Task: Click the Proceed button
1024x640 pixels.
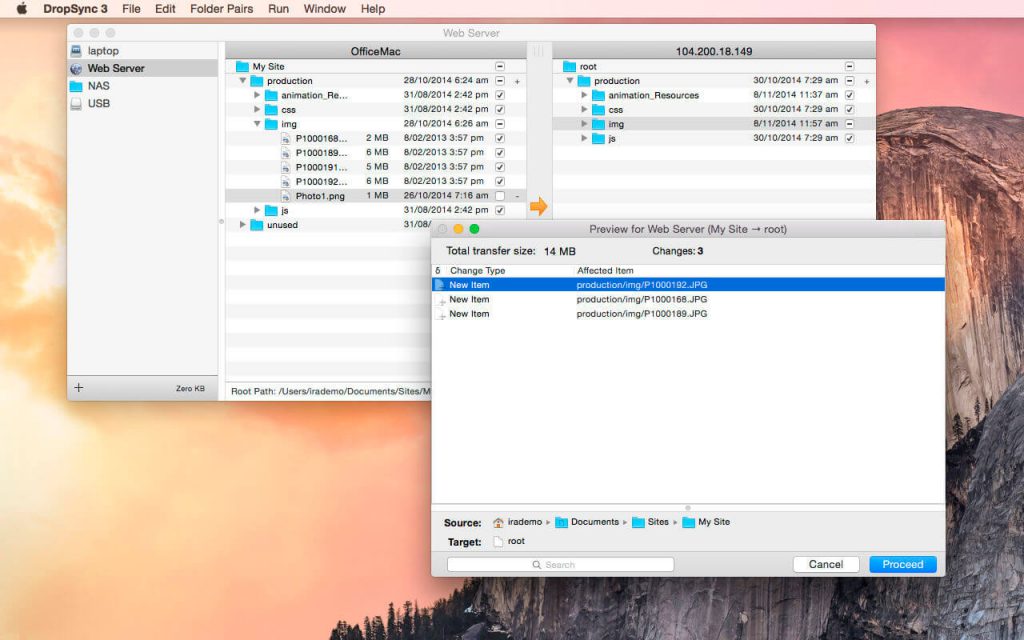Action: click(x=902, y=564)
